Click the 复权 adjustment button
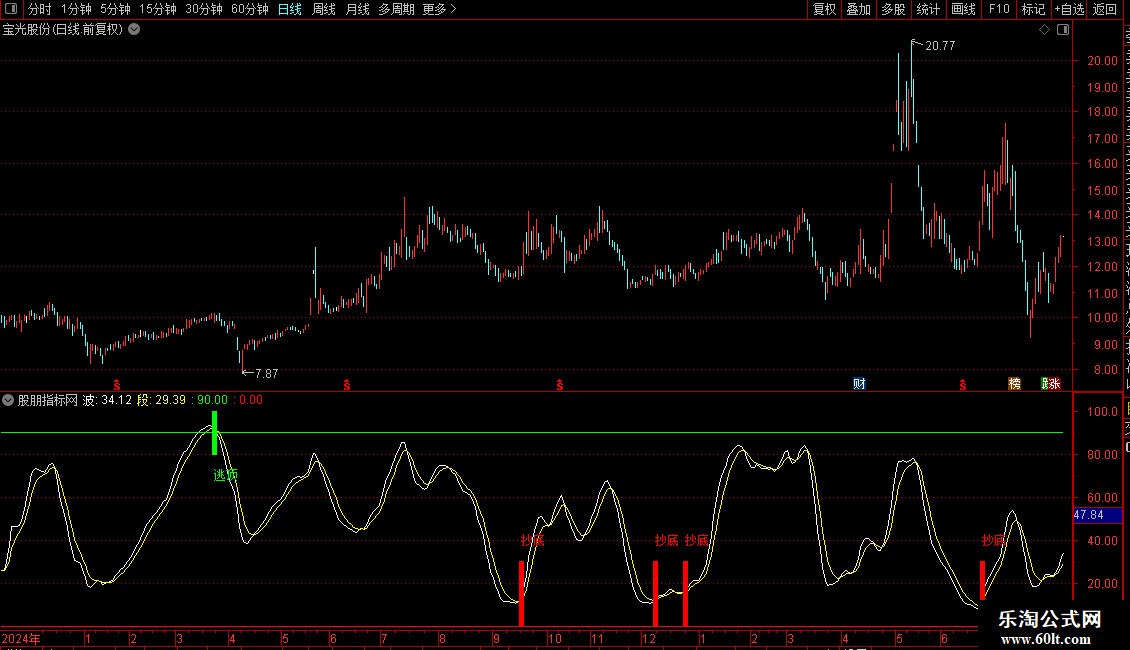The height and width of the screenshot is (650, 1130). coord(824,9)
